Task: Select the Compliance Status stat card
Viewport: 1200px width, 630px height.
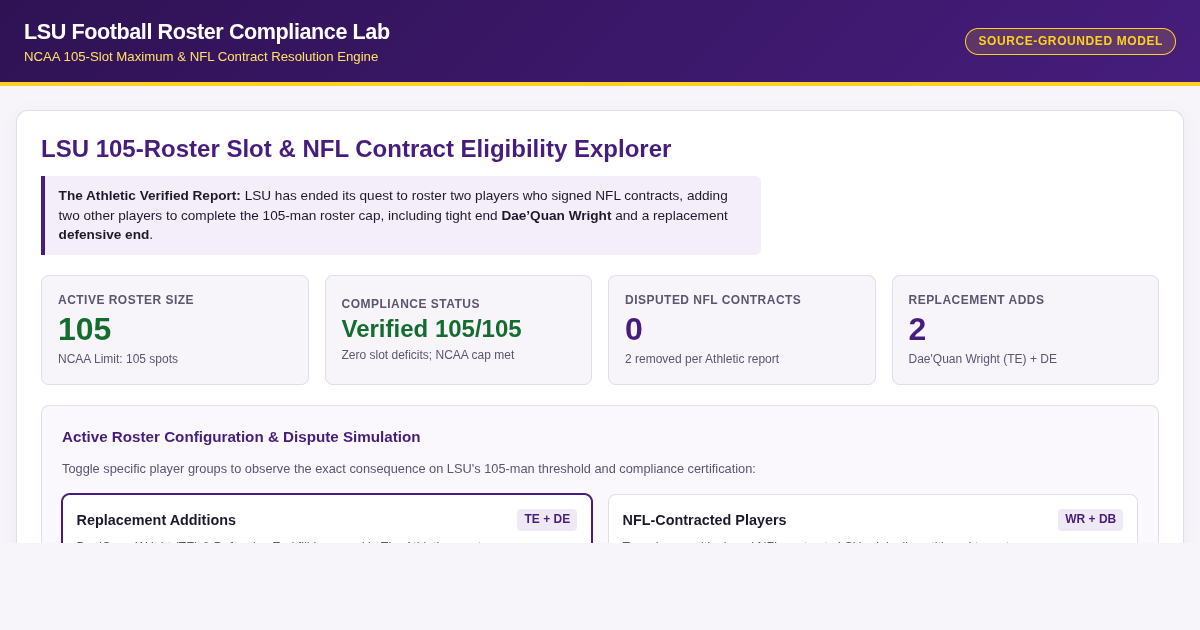Action: [x=458, y=330]
